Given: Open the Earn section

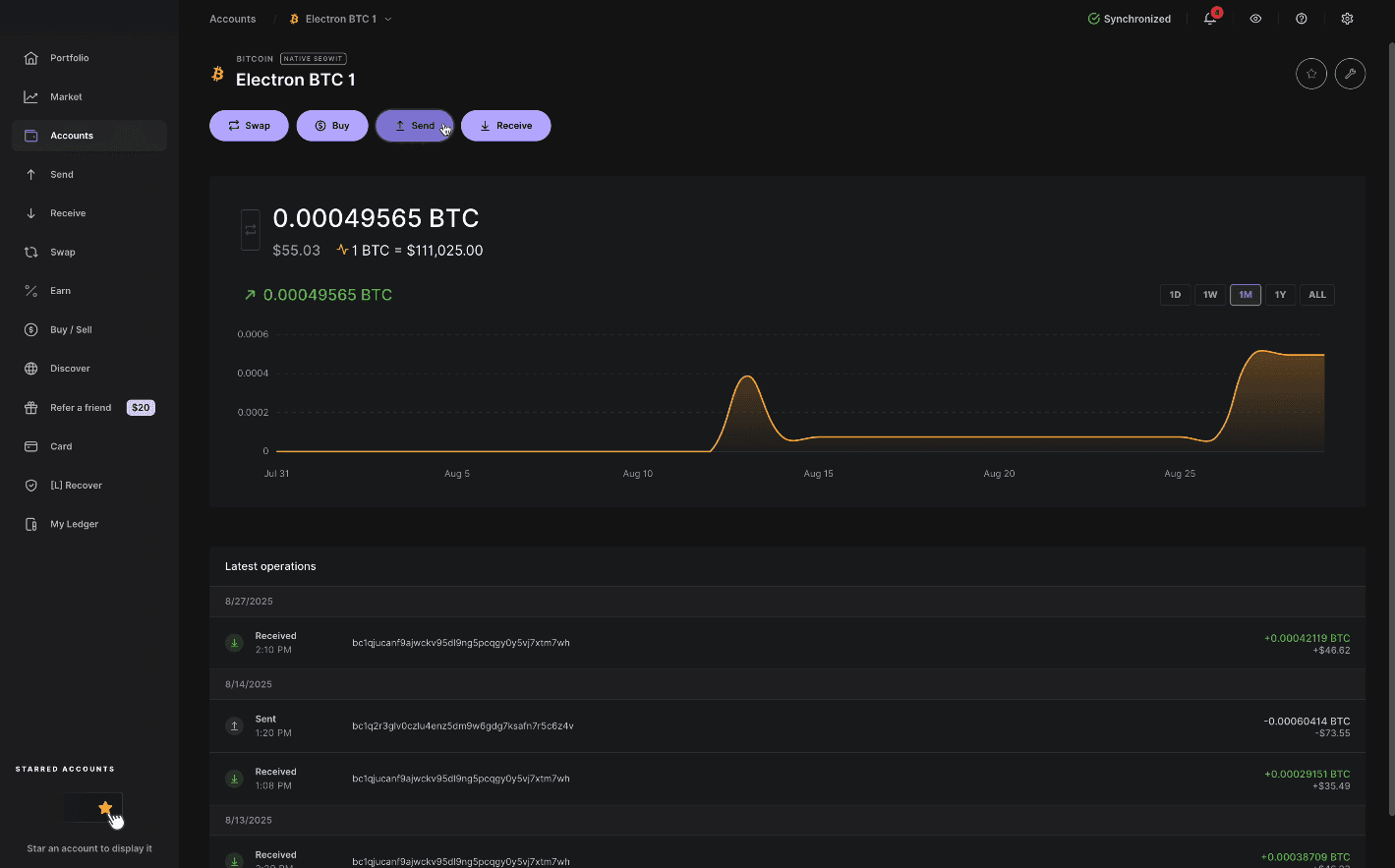Looking at the screenshot, I should pyautogui.click(x=88, y=291).
